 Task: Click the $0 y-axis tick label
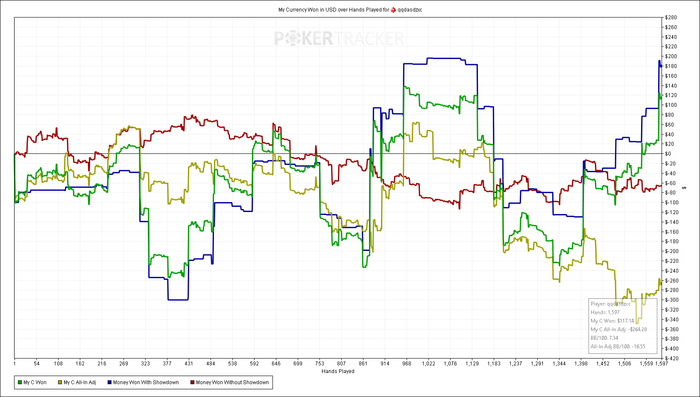[669, 154]
